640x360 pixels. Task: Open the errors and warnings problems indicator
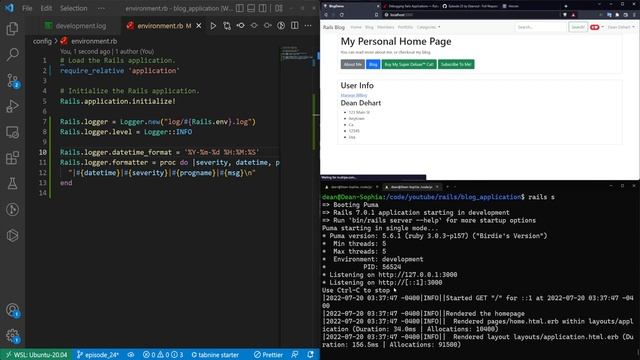(x=163, y=355)
